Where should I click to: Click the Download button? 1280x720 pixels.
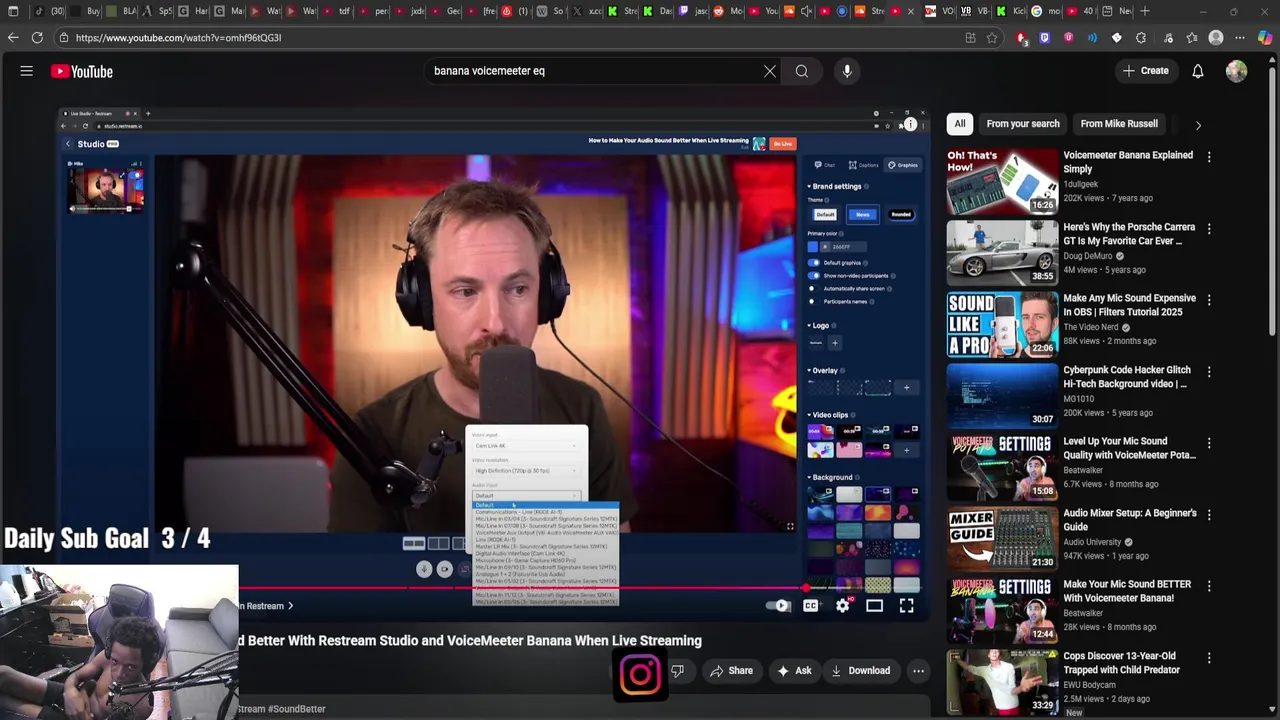(860, 671)
